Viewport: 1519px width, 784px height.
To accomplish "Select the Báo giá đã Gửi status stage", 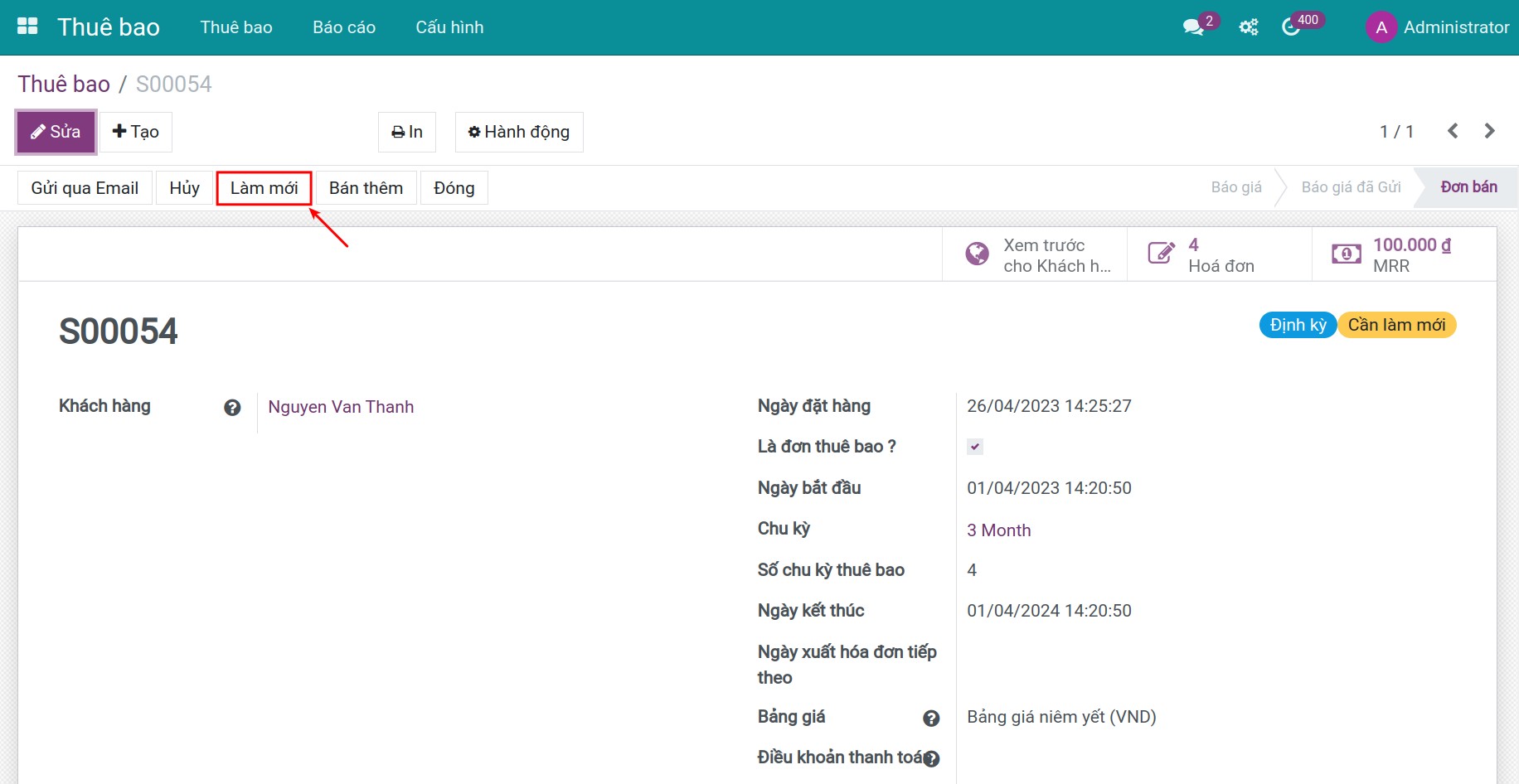I will coord(1351,187).
